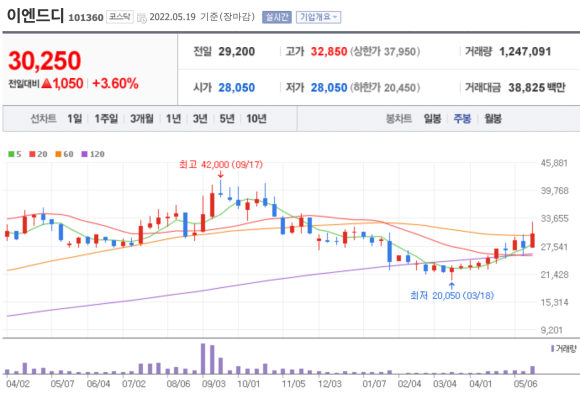Screen dimensions: 580x393
Task: Click the current price 30,250
Action: click(x=44, y=61)
